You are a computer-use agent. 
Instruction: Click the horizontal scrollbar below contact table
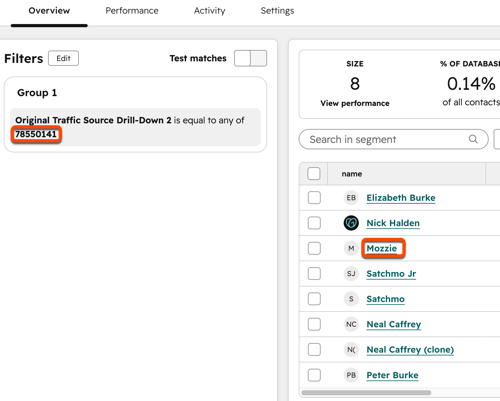pos(366,393)
